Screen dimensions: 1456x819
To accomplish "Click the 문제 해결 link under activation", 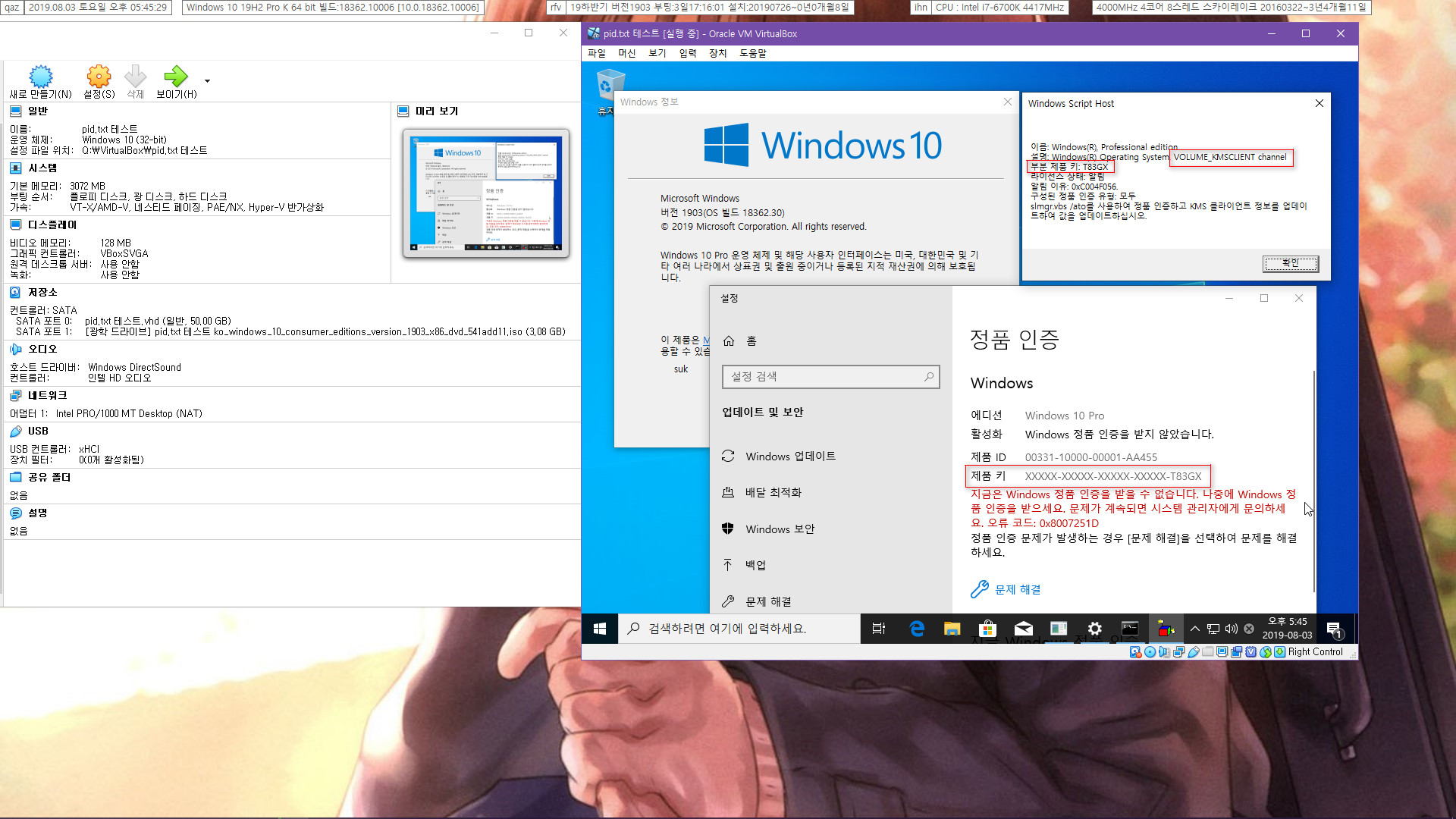I will [x=1018, y=589].
